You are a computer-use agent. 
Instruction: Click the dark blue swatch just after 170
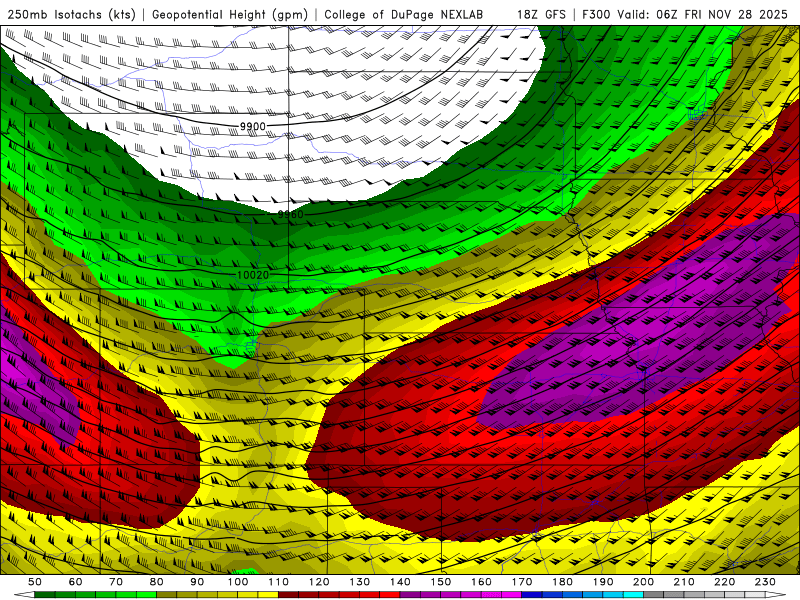532,594
